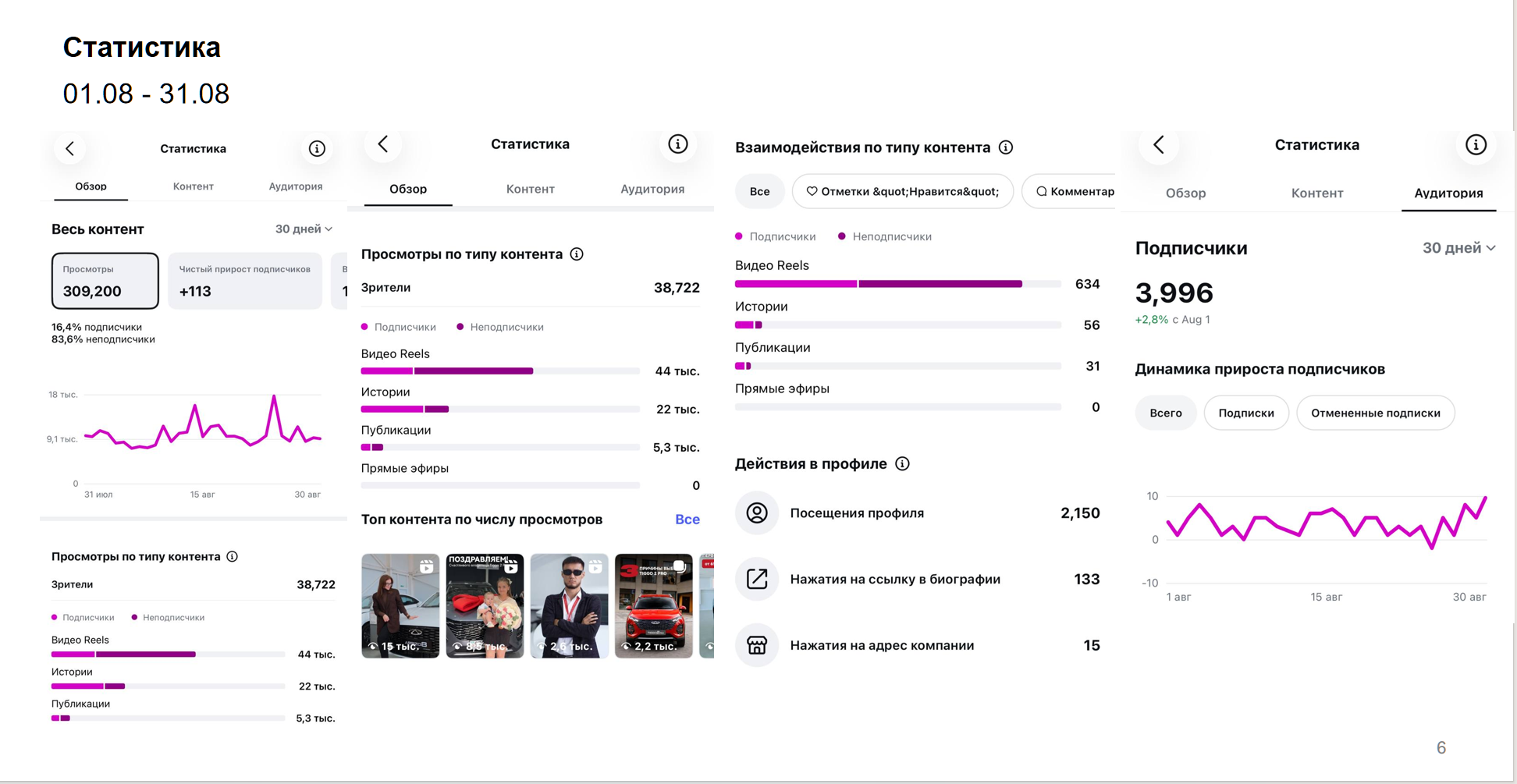This screenshot has width=1517, height=784.
Task: Open the red car 2,2 тыс. thumbnail
Action: click(x=654, y=606)
